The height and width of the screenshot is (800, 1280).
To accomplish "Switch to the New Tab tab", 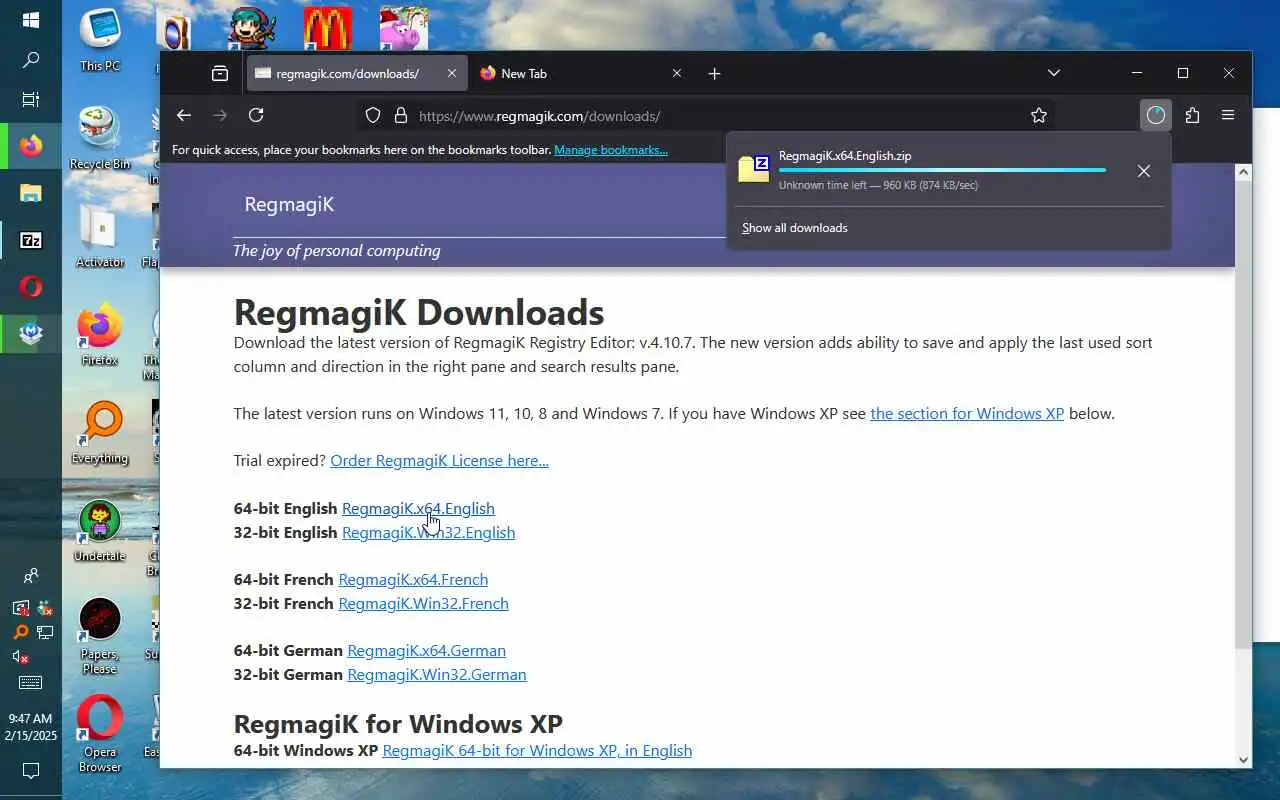I will (581, 73).
